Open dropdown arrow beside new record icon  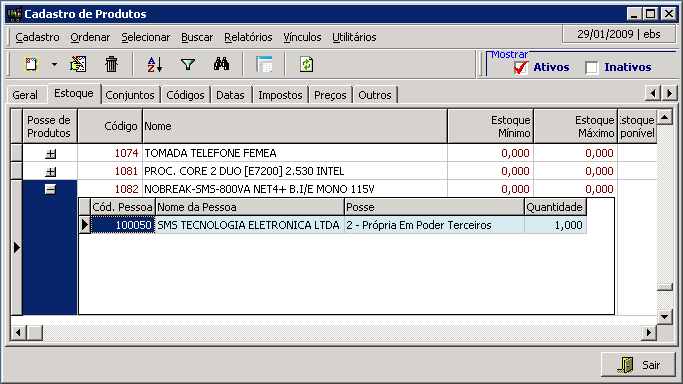[x=54, y=64]
